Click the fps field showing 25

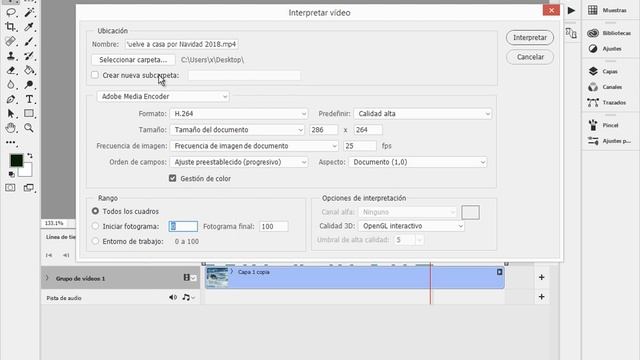tap(360, 146)
